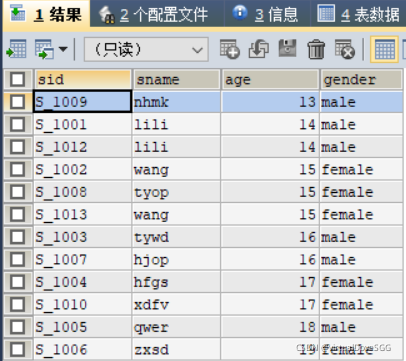
Task: Select the tywd name cell
Action: click(x=176, y=237)
